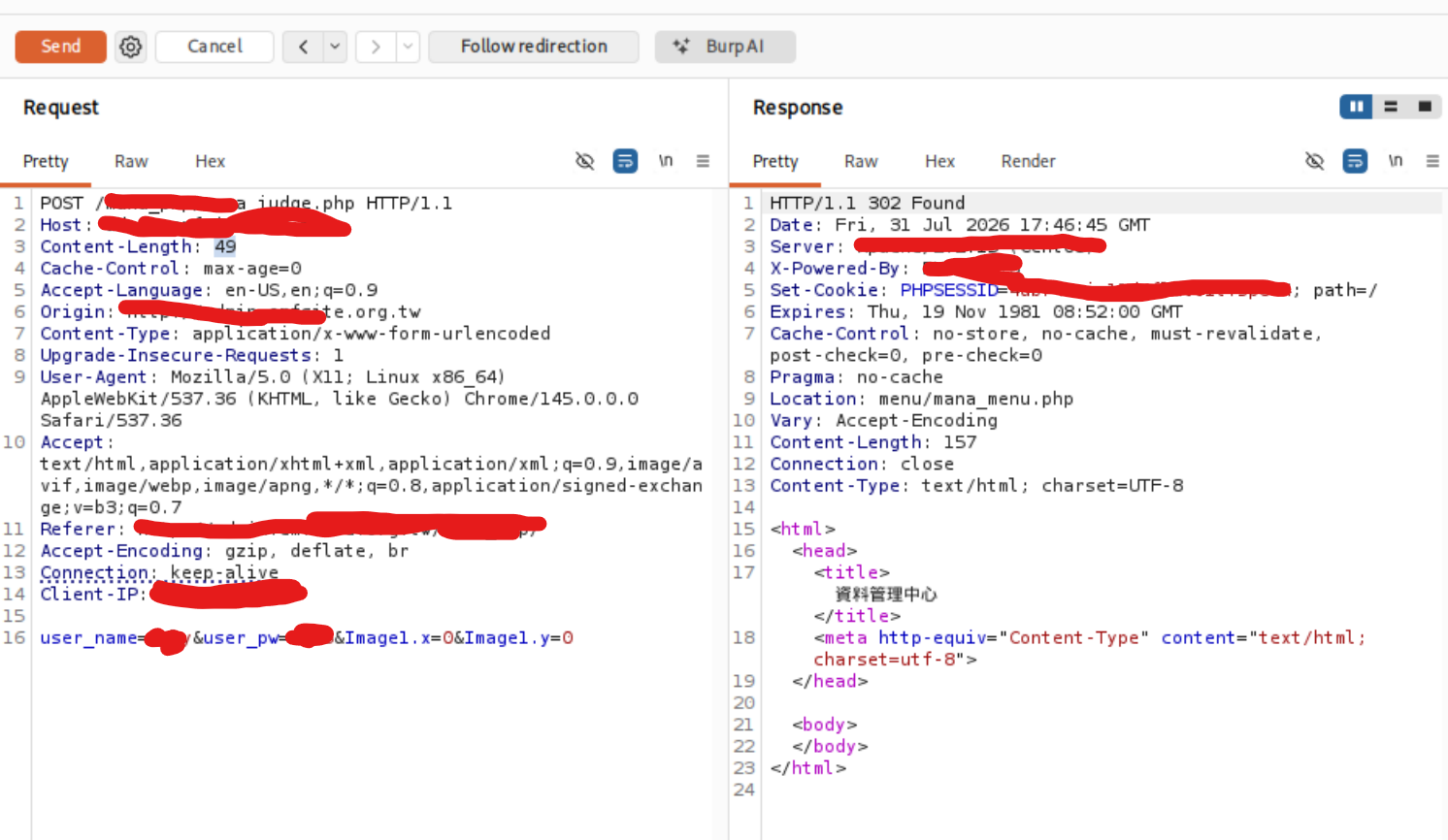Image resolution: width=1448 pixels, height=840 pixels.
Task: Click the "Content-Type: application/x-www-form-urlencoded" request header
Action: point(295,334)
